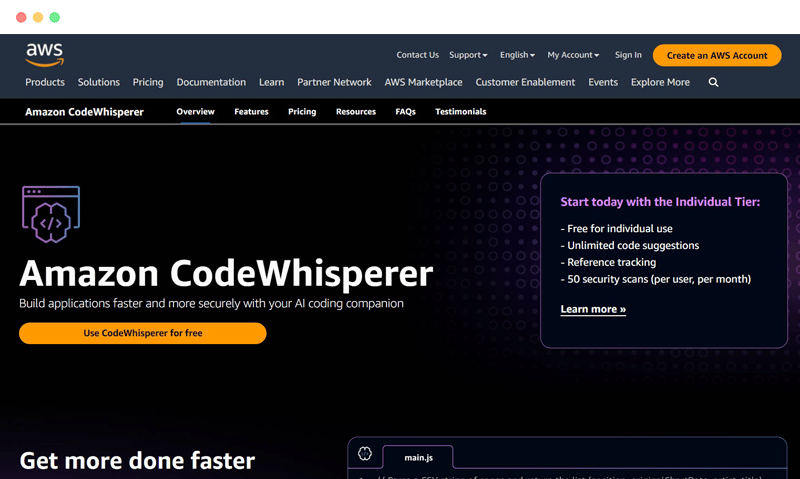Click 'Start today with the Individual Tier' heading
The height and width of the screenshot is (479, 800).
660,202
